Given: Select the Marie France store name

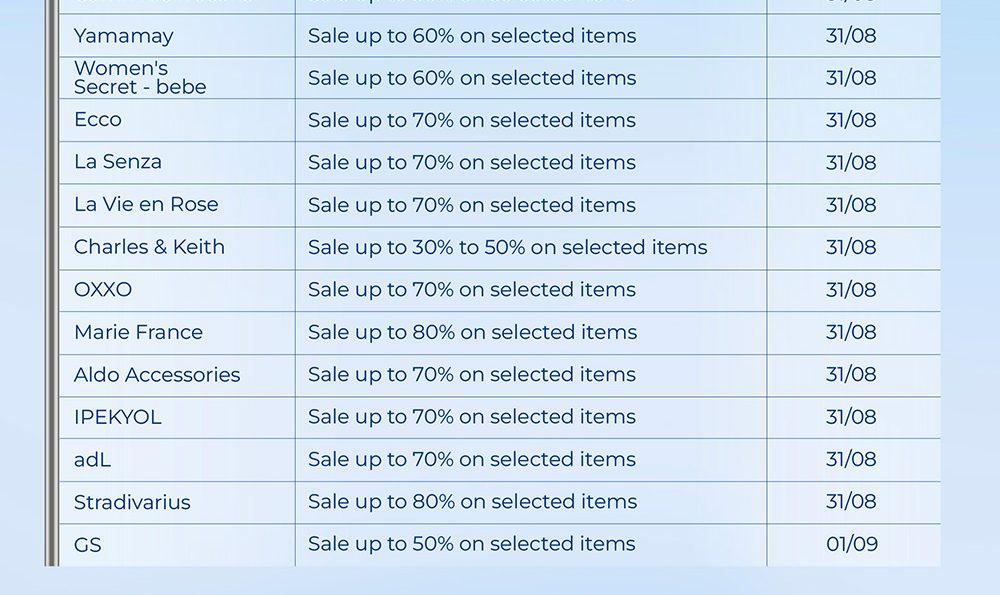Looking at the screenshot, I should click(138, 332).
